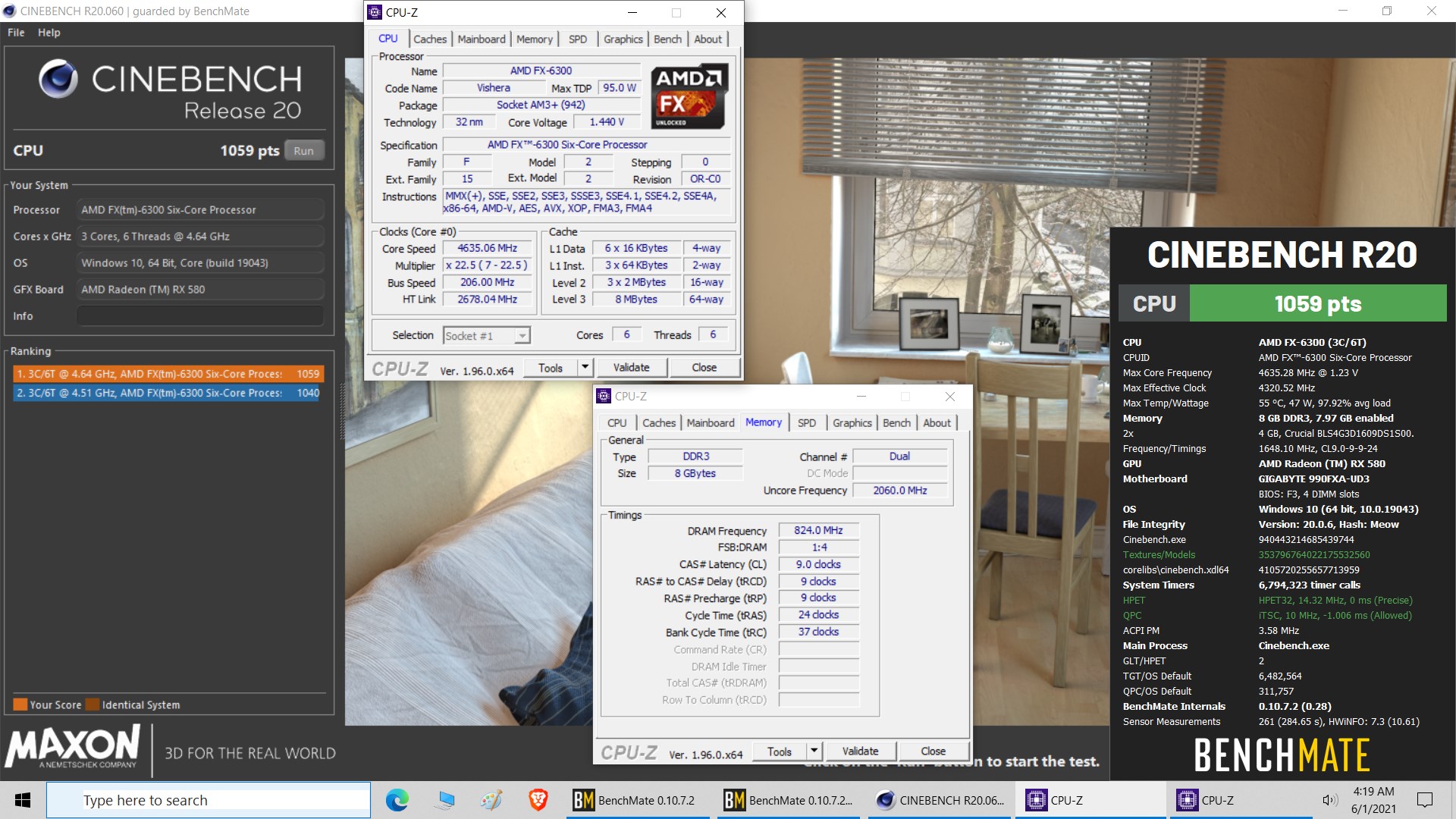Click the clock showing 4:19 AM
Image resolution: width=1456 pixels, height=819 pixels.
[x=1373, y=792]
